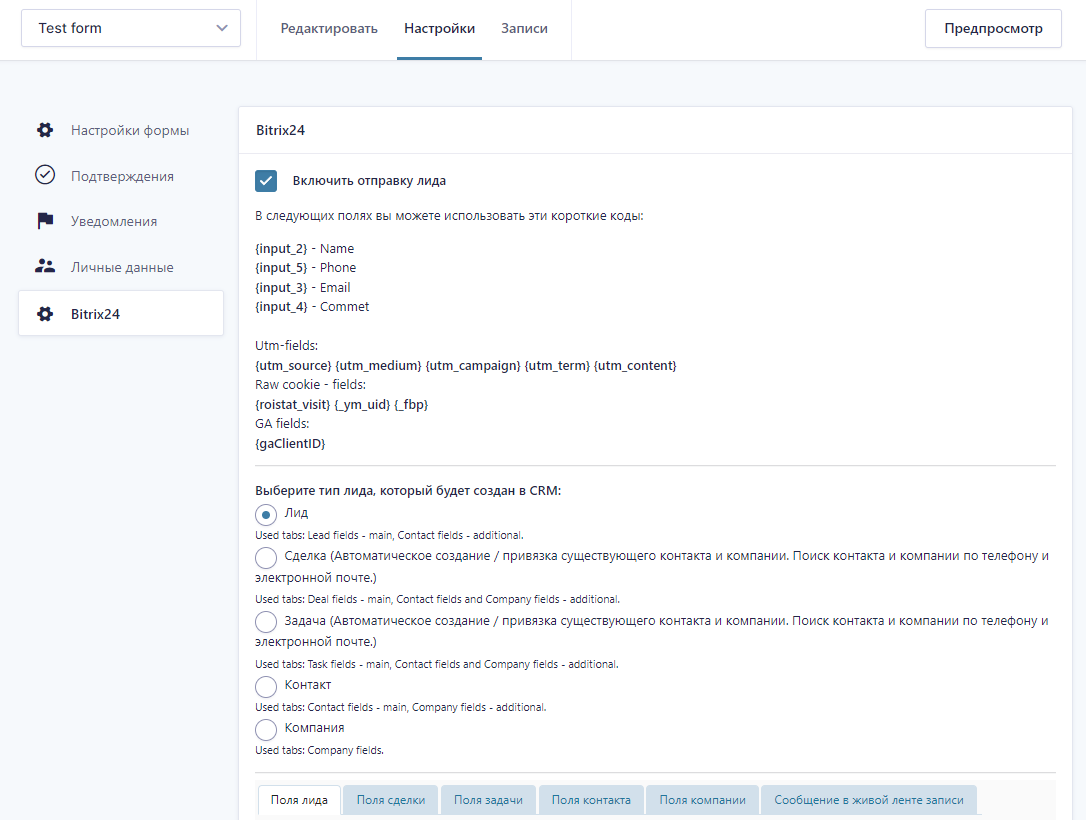
Task: Open Подтверждения in sidebar
Action: [x=121, y=176]
